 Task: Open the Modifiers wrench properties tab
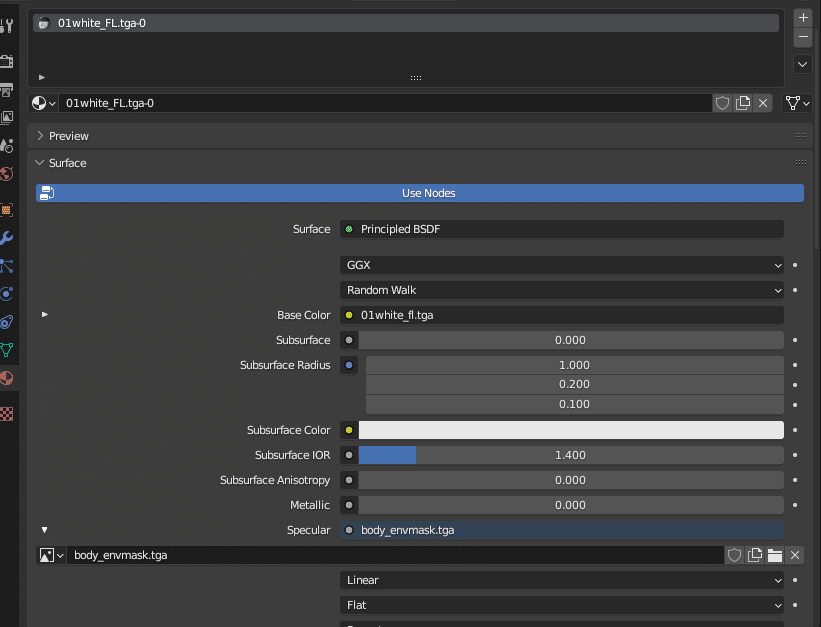(x=7, y=238)
